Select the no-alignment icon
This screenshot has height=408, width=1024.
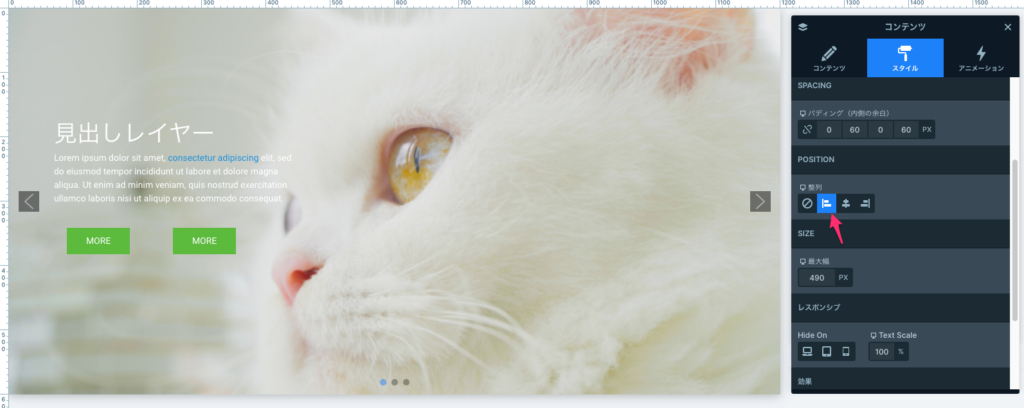pos(807,203)
